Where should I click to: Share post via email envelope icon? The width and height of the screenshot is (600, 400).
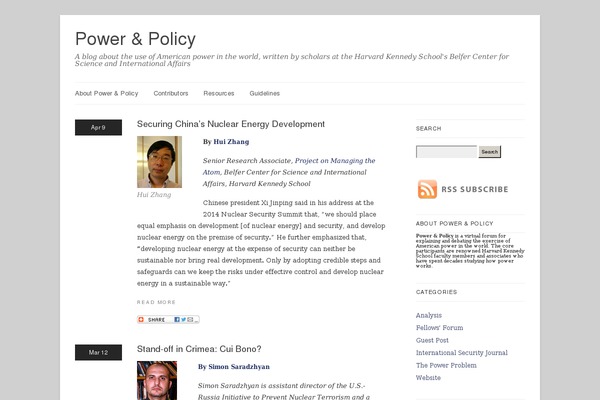(190, 319)
